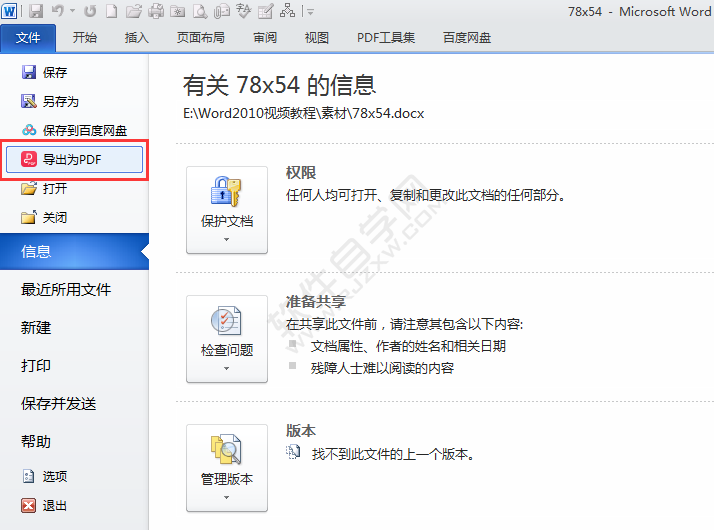The height and width of the screenshot is (530, 714).
Task: Click the file path E:\Word2010视频教程\素材\78x54.docx
Action: [x=304, y=113]
